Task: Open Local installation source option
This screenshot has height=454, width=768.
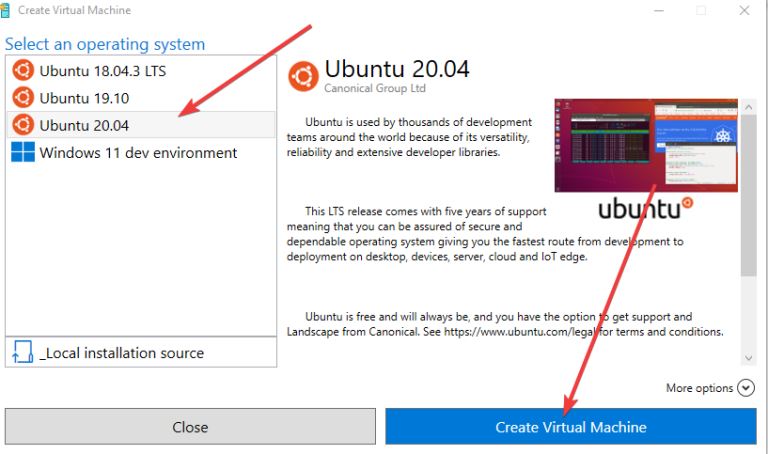Action: click(x=141, y=352)
